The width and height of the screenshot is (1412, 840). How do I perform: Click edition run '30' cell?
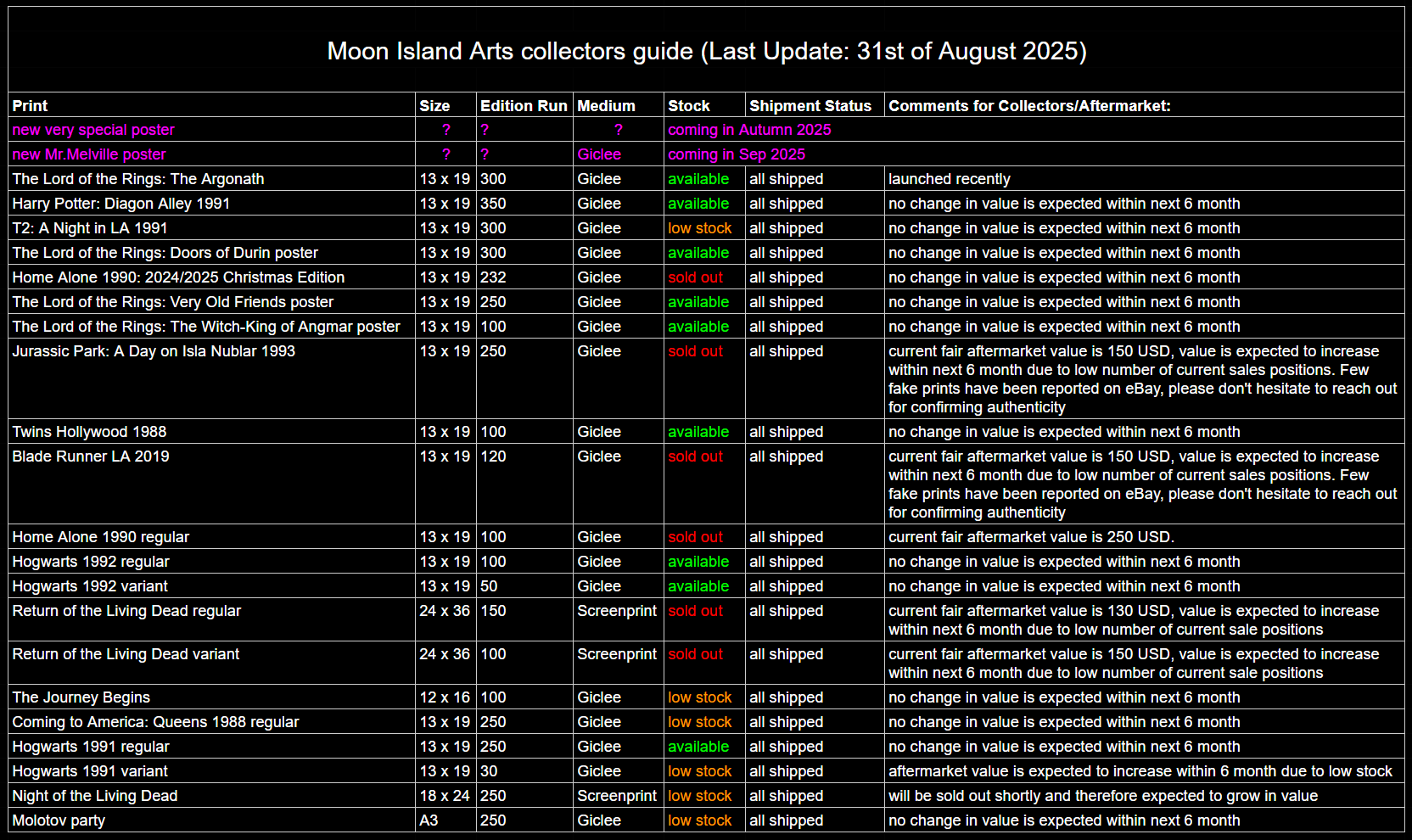(x=489, y=771)
